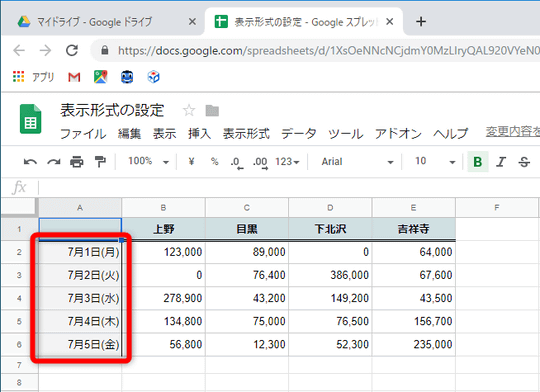Open the データ menu
The width and height of the screenshot is (540, 392).
tap(299, 134)
